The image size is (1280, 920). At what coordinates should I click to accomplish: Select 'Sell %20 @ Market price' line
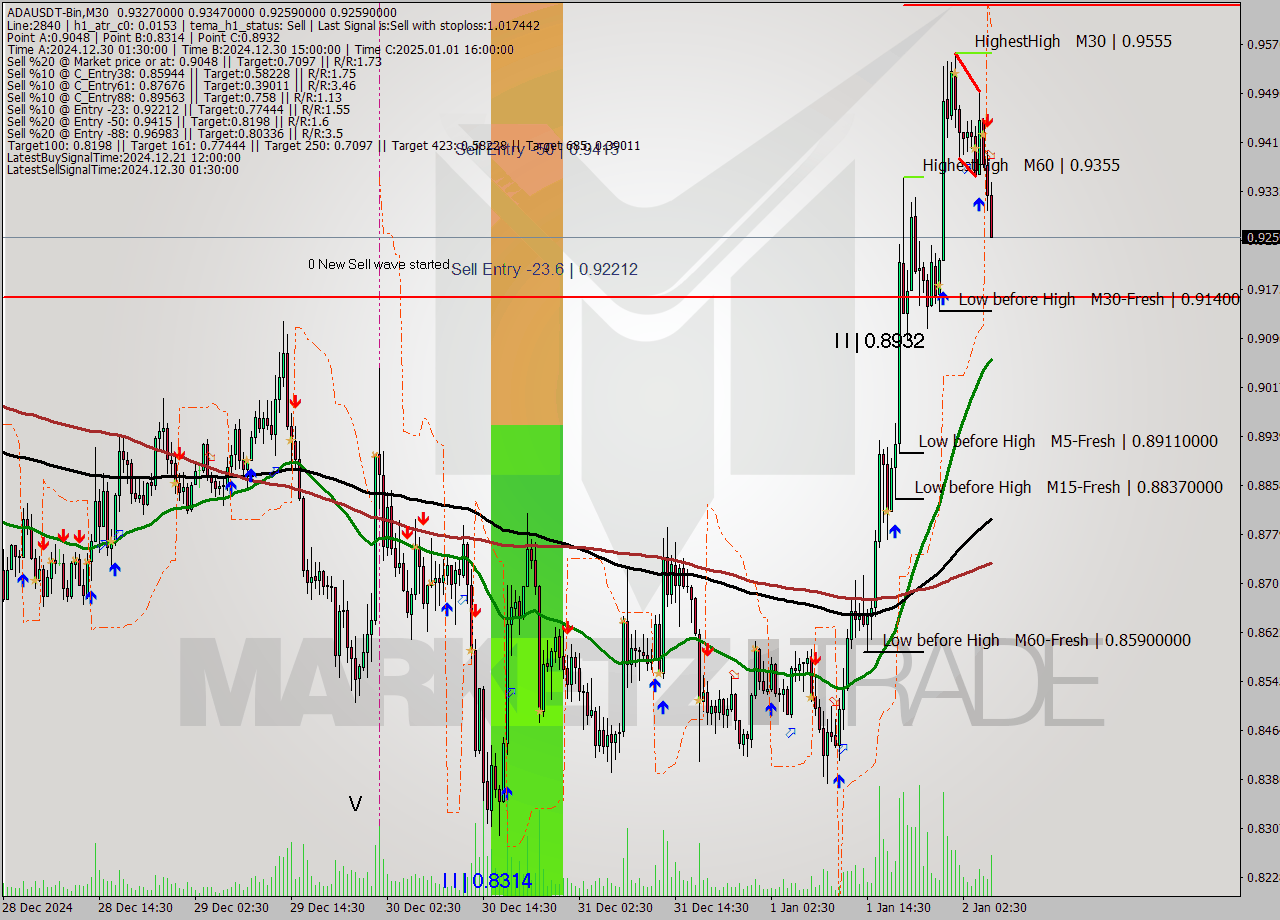click(194, 61)
